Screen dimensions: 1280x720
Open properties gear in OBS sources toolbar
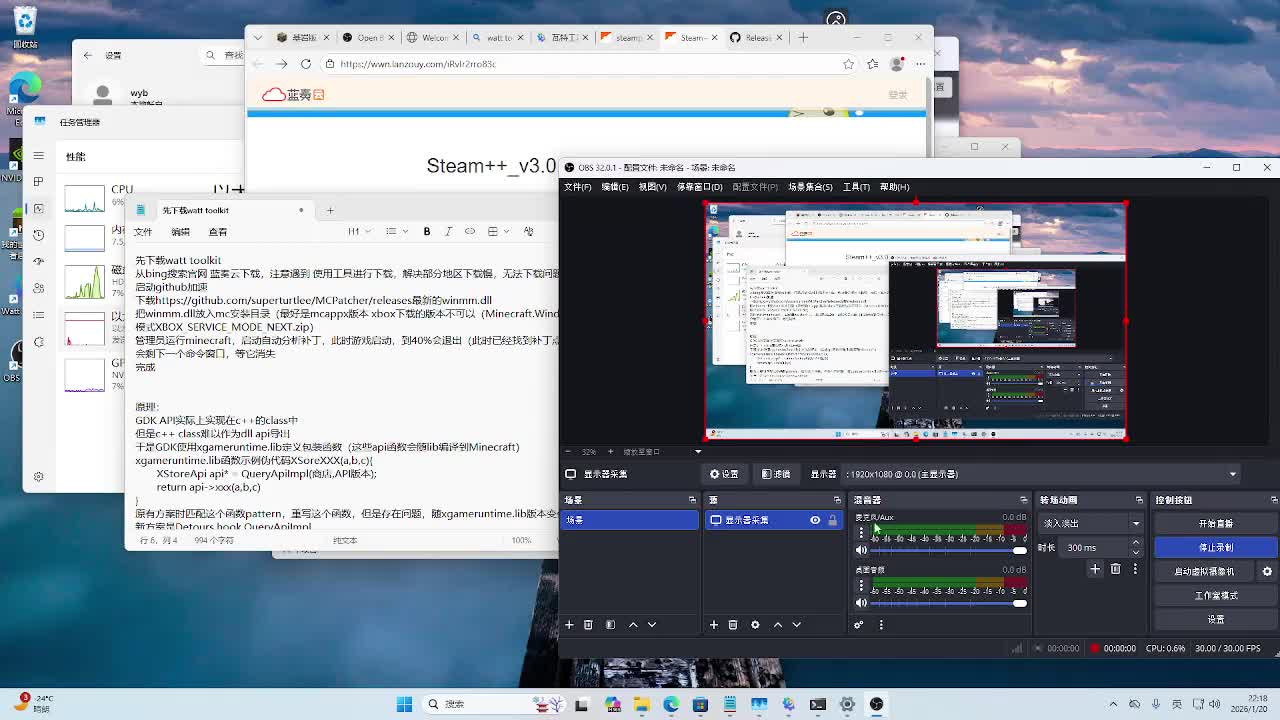point(755,625)
